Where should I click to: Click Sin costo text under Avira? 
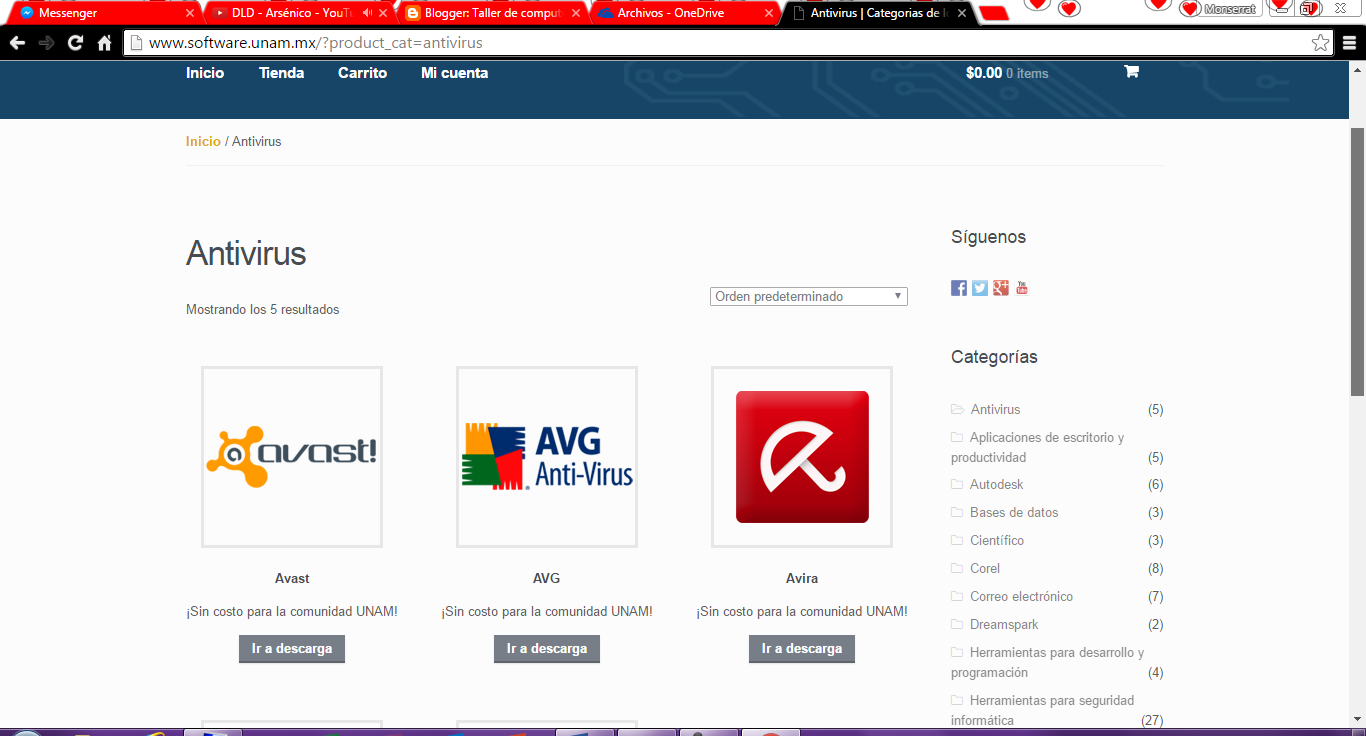tap(802, 611)
